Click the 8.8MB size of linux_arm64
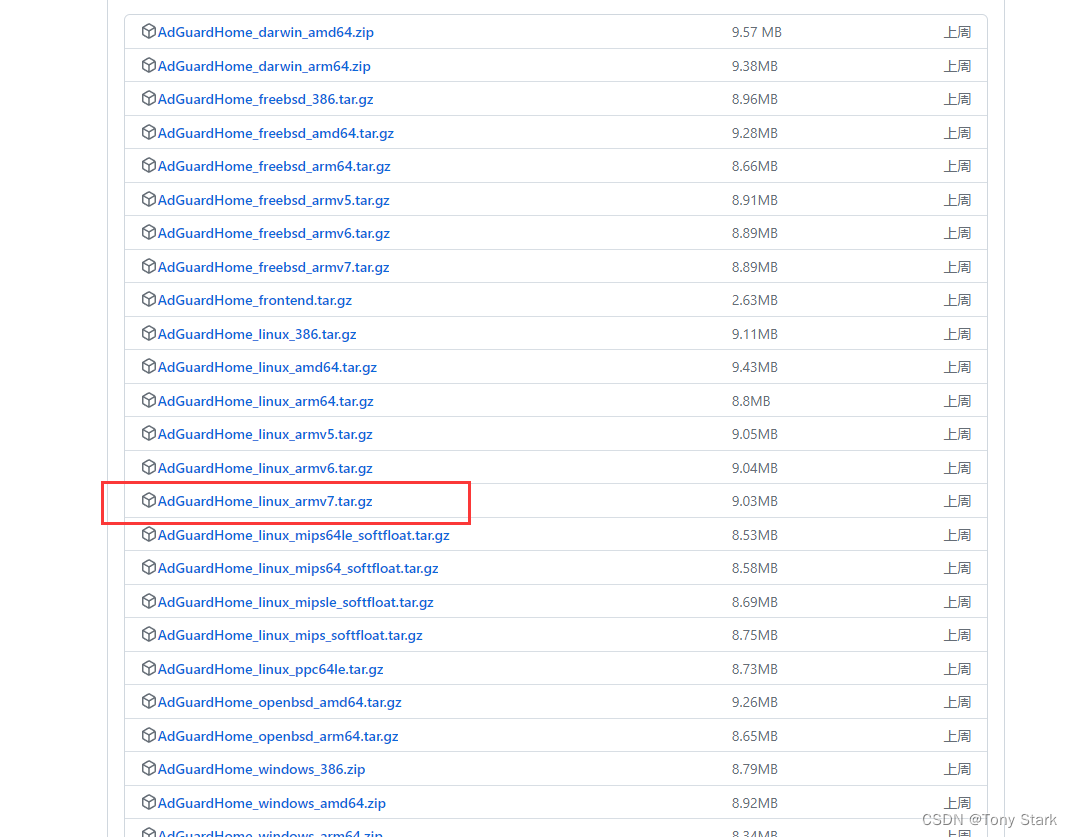The image size is (1072, 837). point(751,401)
